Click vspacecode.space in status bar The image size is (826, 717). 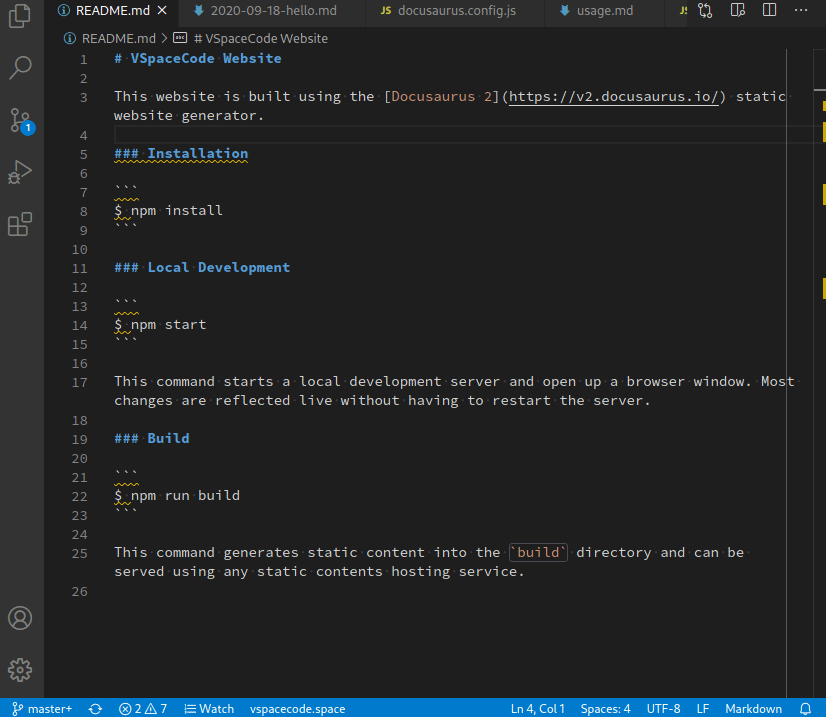point(298,709)
